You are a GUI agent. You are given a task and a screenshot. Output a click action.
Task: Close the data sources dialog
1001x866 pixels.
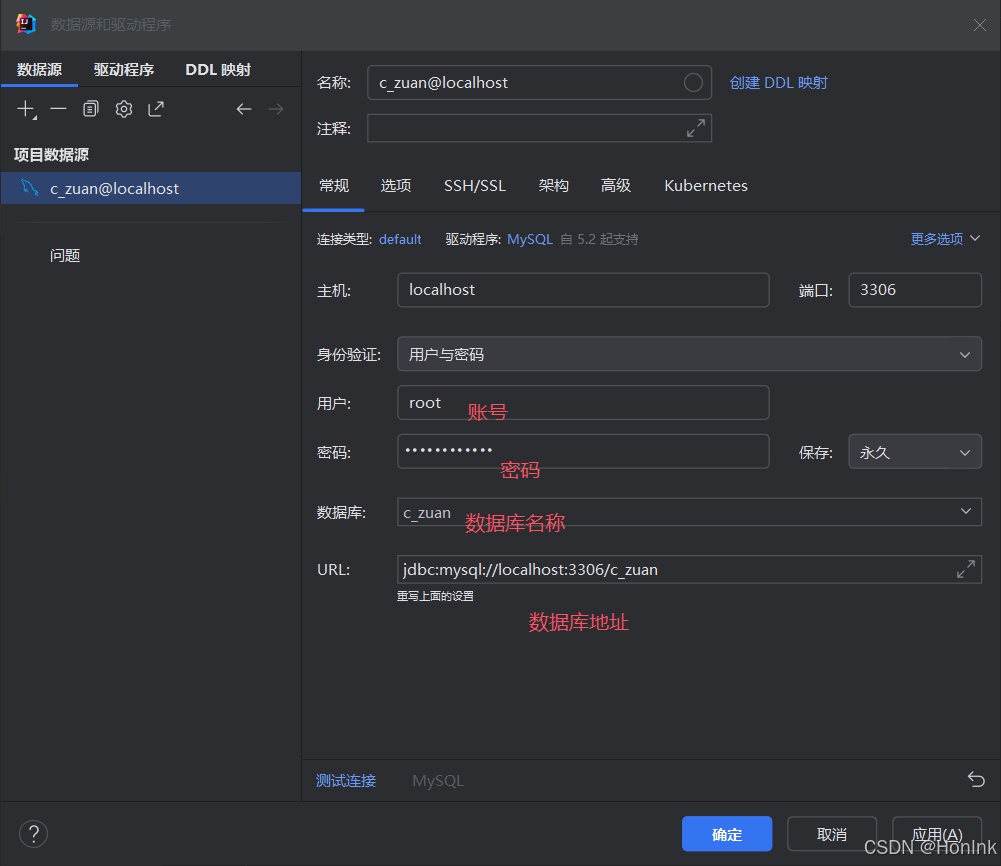[979, 25]
